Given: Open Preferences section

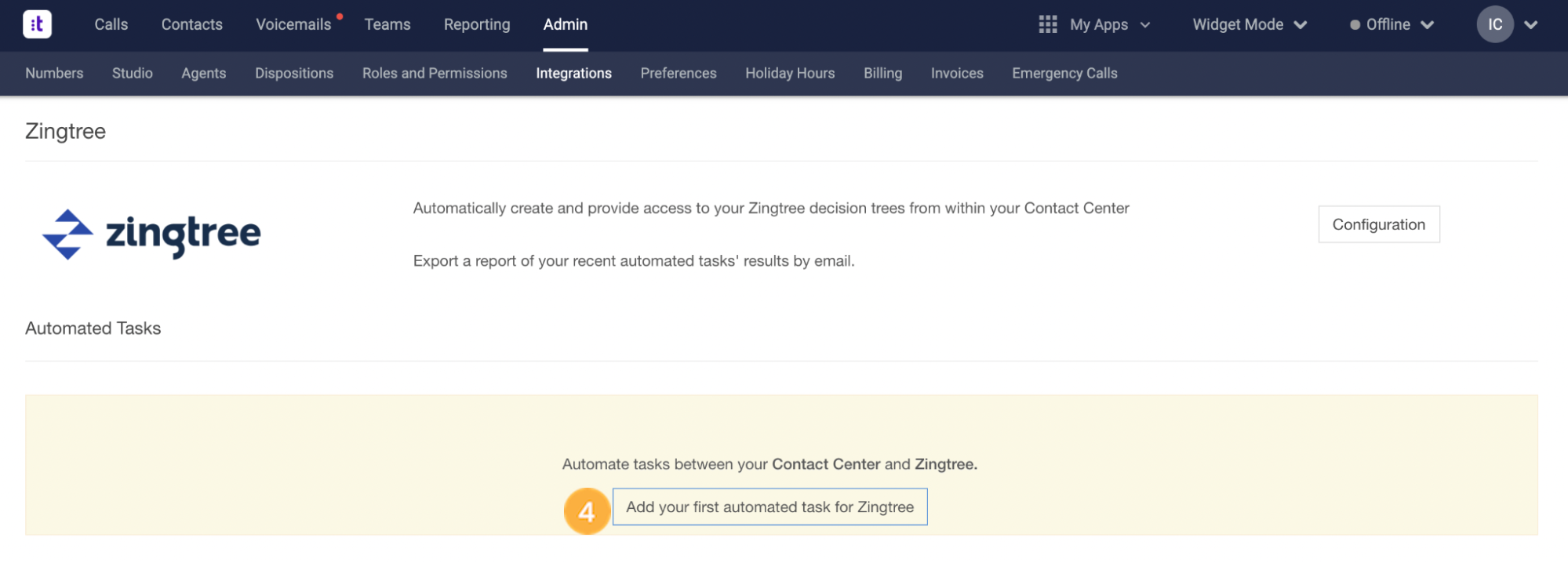Looking at the screenshot, I should tap(678, 73).
